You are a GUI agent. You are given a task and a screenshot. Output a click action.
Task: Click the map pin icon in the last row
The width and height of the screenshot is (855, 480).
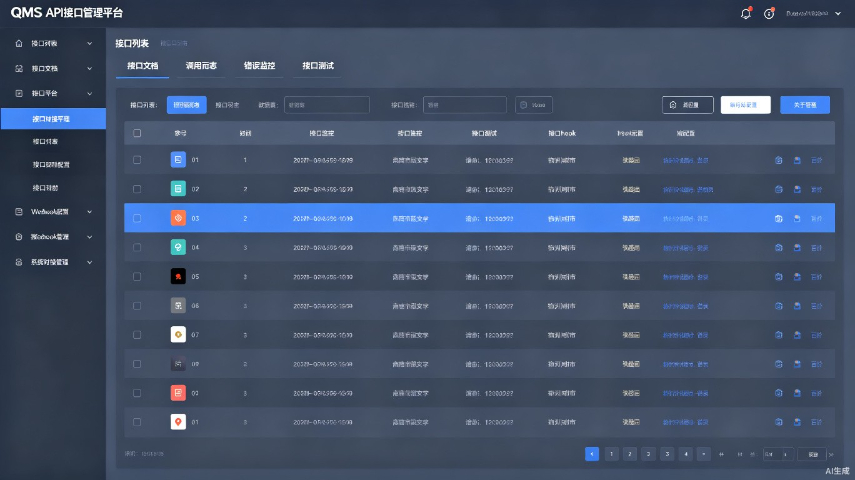pos(178,422)
